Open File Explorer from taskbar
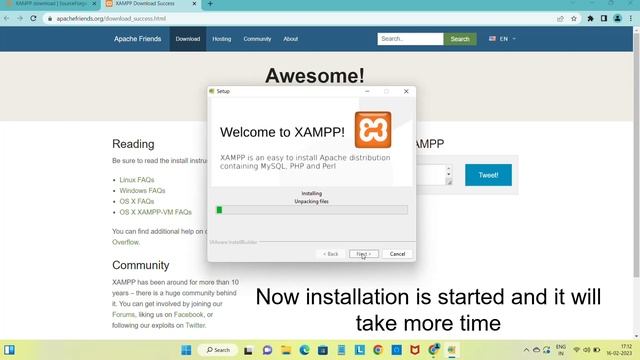The width and height of the screenshot is (640, 360). tap(286, 350)
